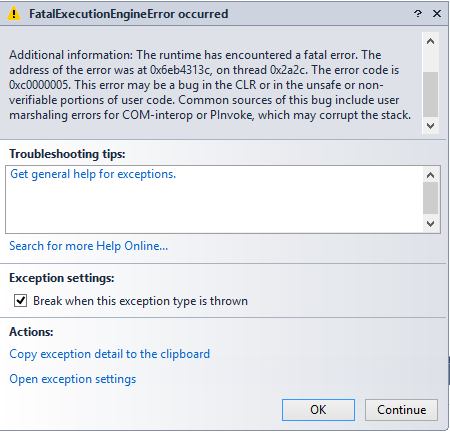The width and height of the screenshot is (450, 433).
Task: Click Search for more Help Online link
Action: click(x=88, y=246)
